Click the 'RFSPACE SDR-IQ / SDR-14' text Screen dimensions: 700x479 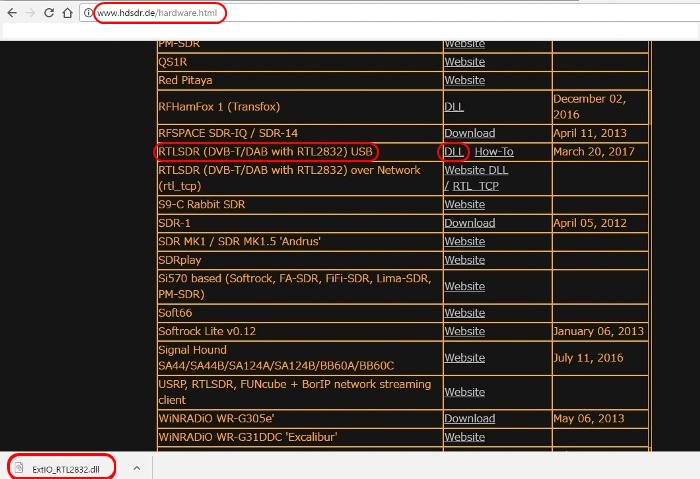[x=228, y=133]
